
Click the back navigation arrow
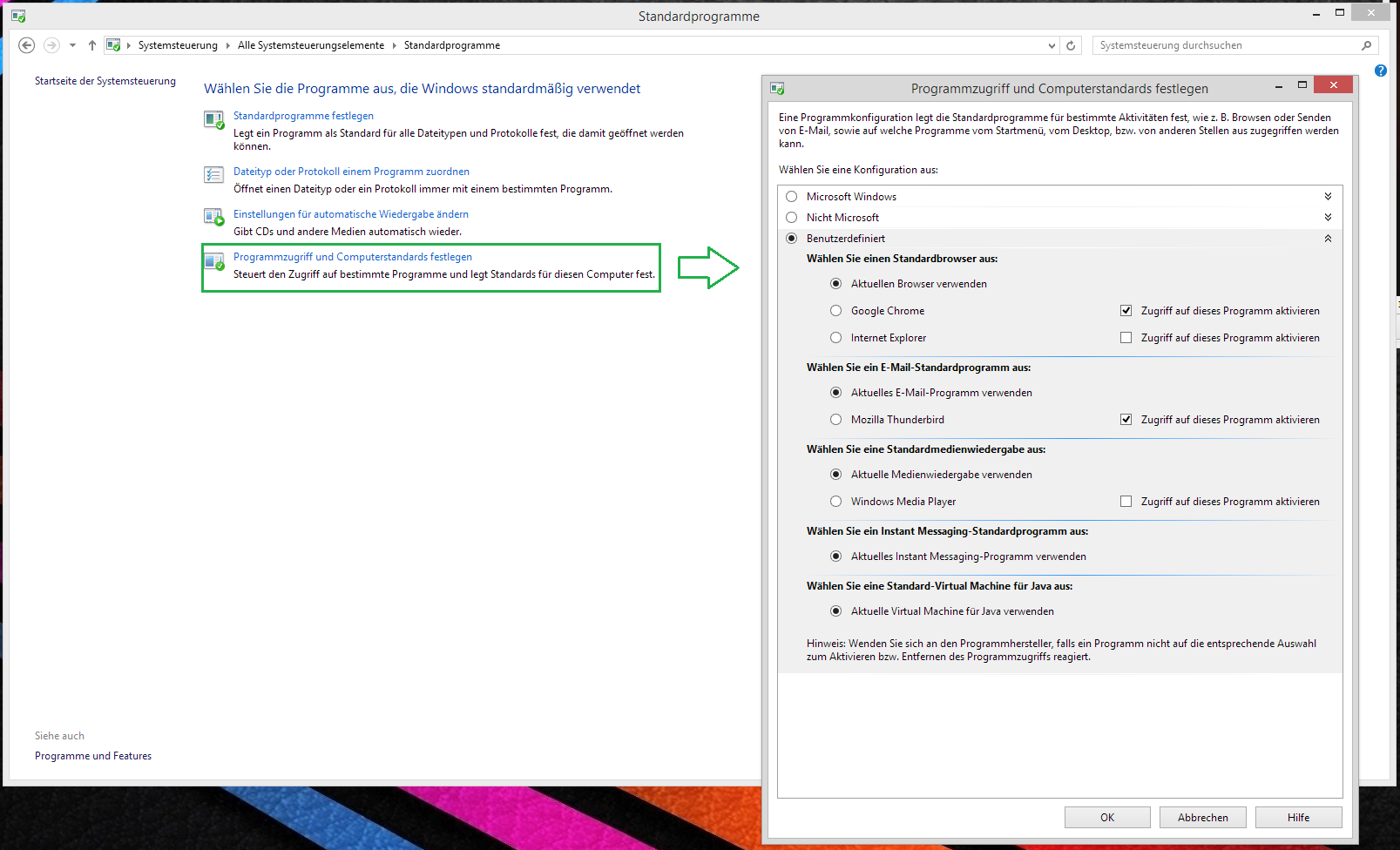click(x=26, y=45)
